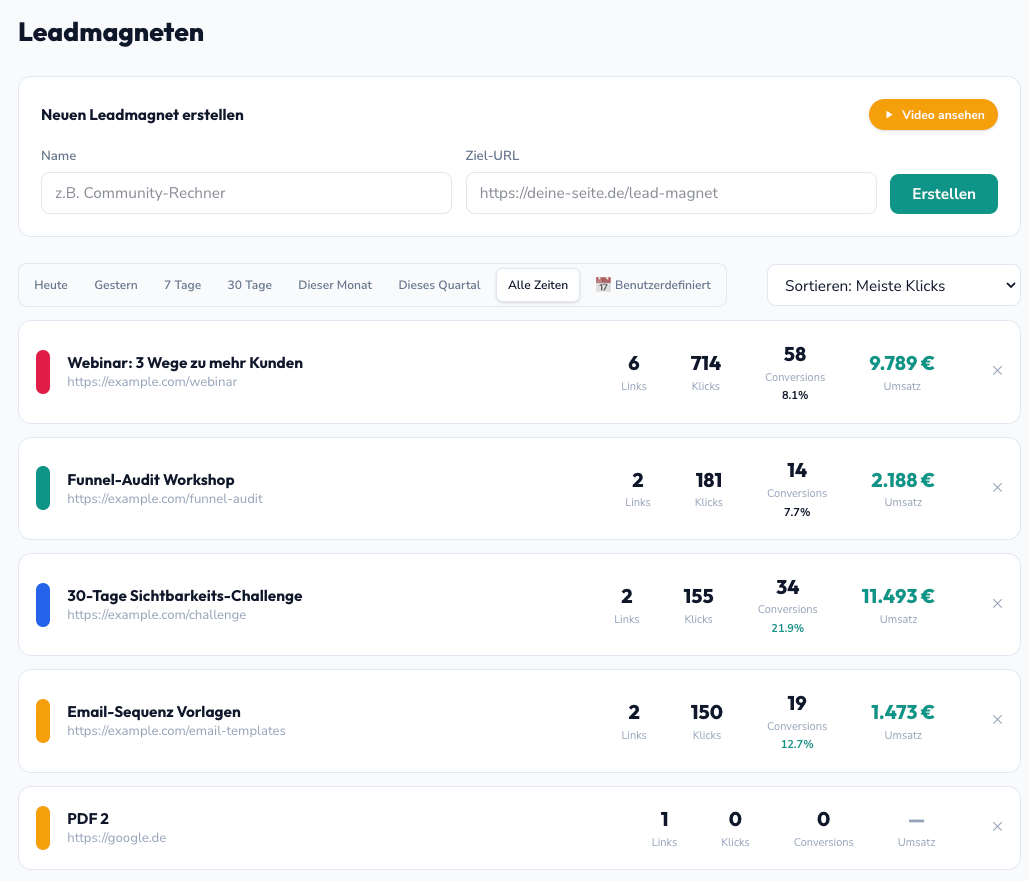Switch to the Heute time filter
Viewport: 1029px width, 881px height.
click(x=51, y=285)
